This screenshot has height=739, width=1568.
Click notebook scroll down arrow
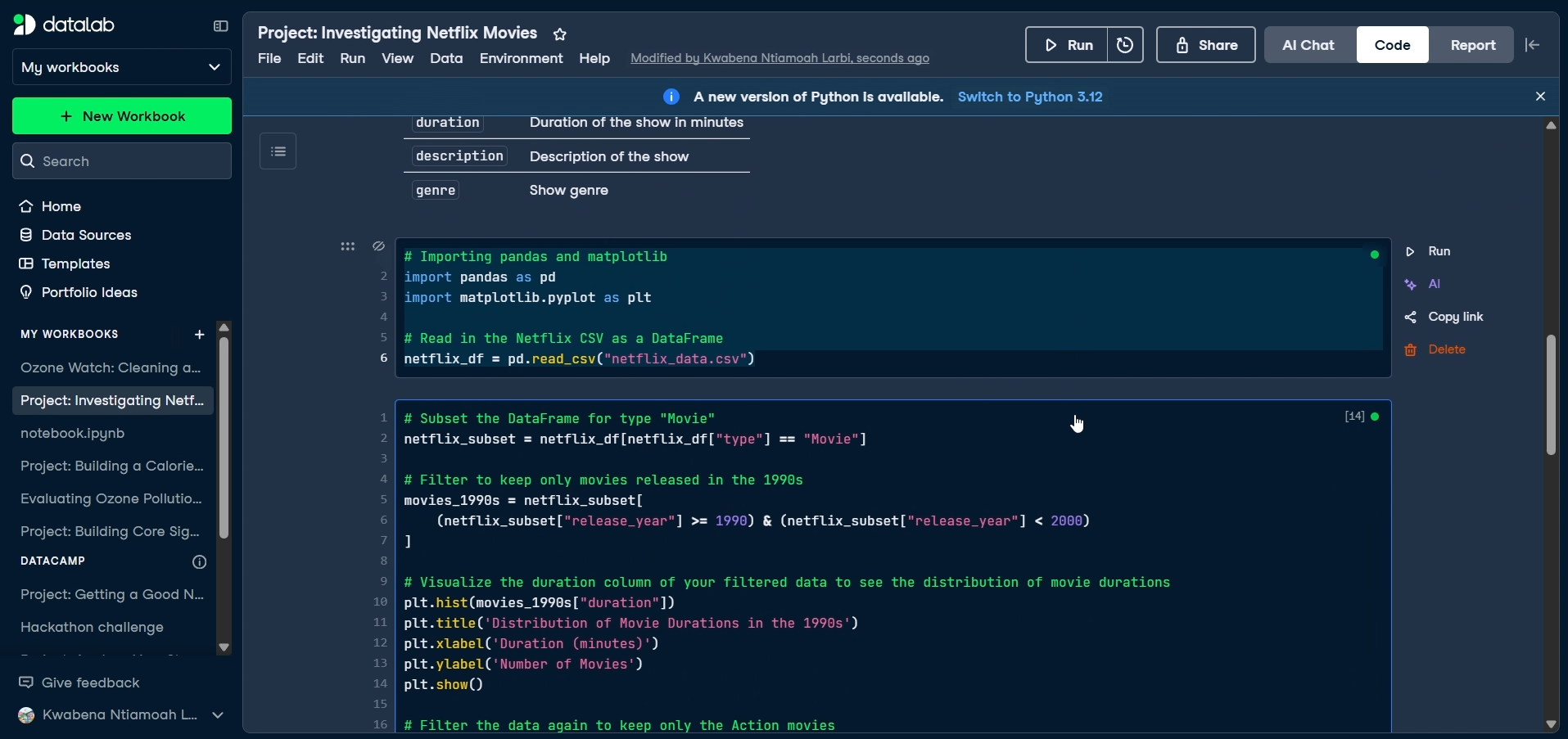pyautogui.click(x=1552, y=724)
